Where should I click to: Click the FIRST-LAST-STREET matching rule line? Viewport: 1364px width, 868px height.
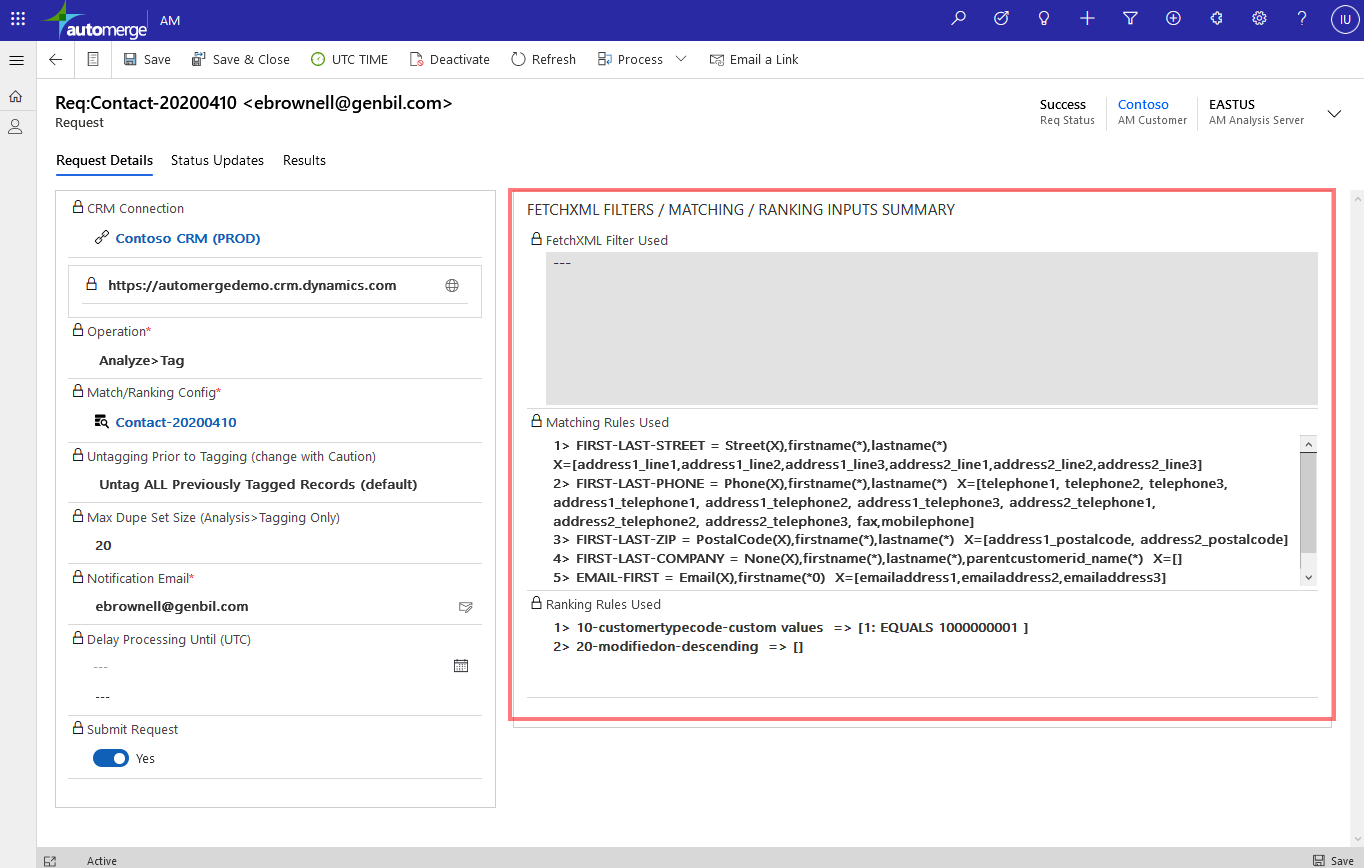(750, 445)
